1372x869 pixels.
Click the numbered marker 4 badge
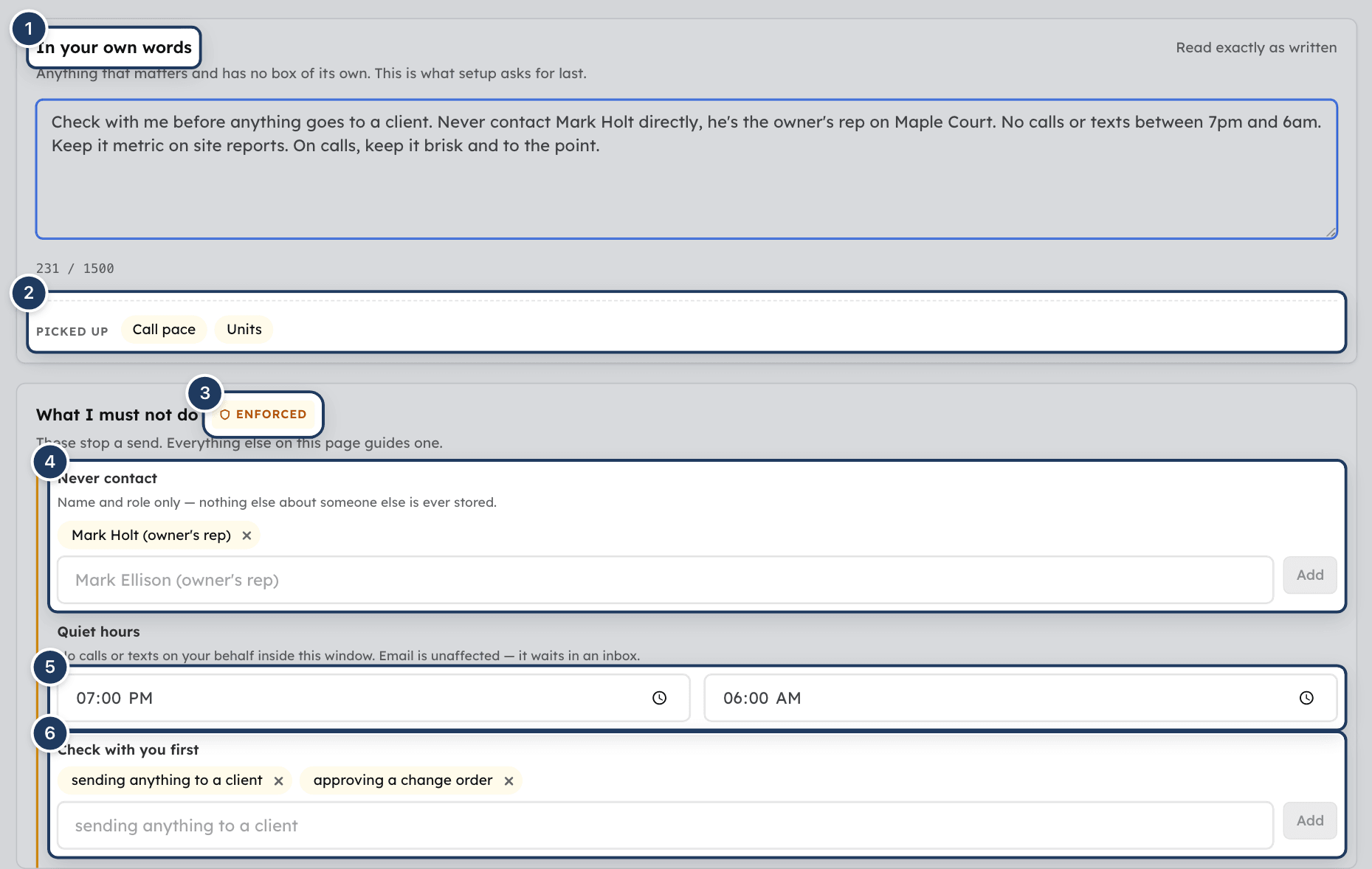(x=50, y=462)
